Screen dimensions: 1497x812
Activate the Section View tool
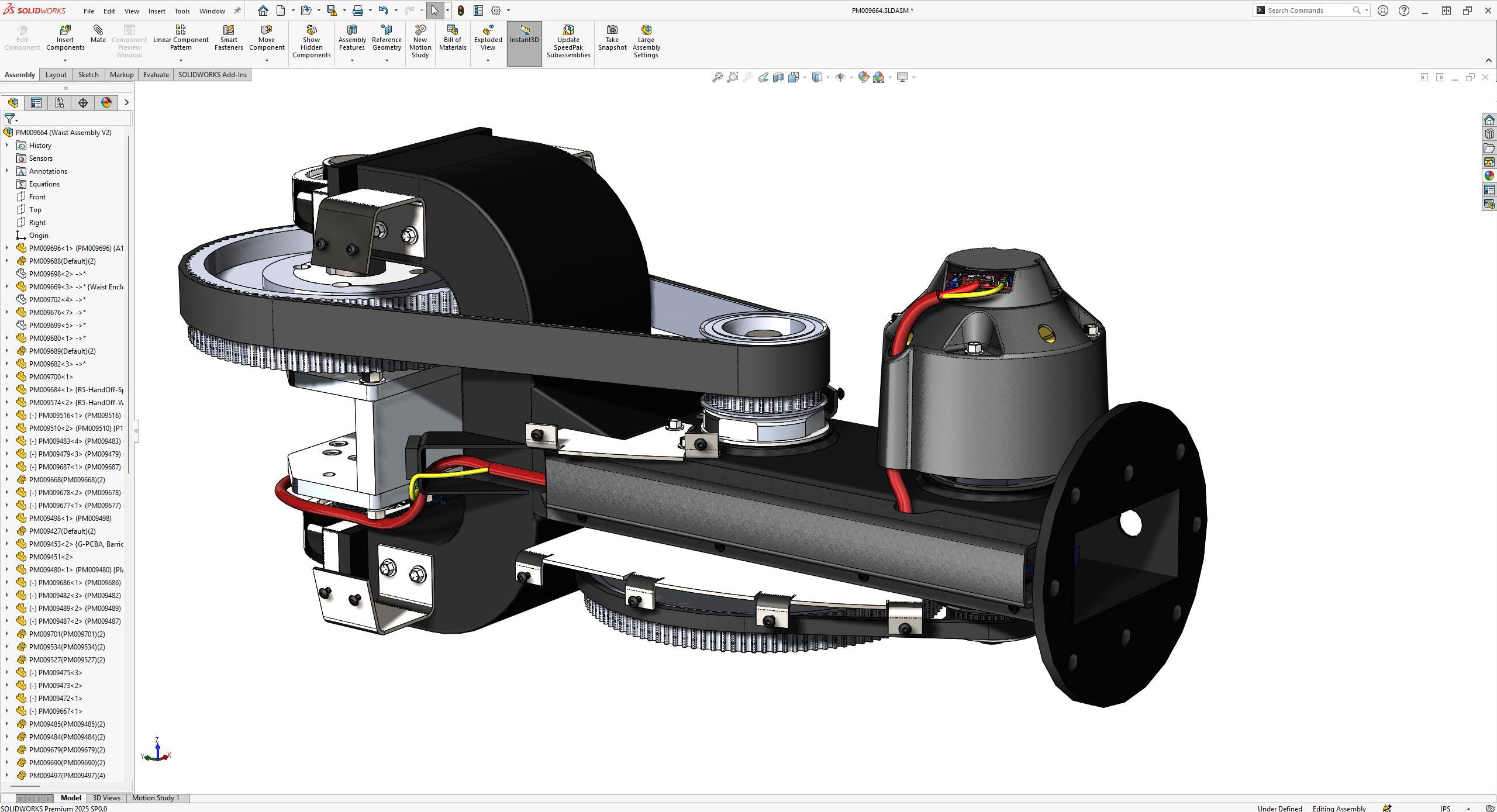(778, 77)
